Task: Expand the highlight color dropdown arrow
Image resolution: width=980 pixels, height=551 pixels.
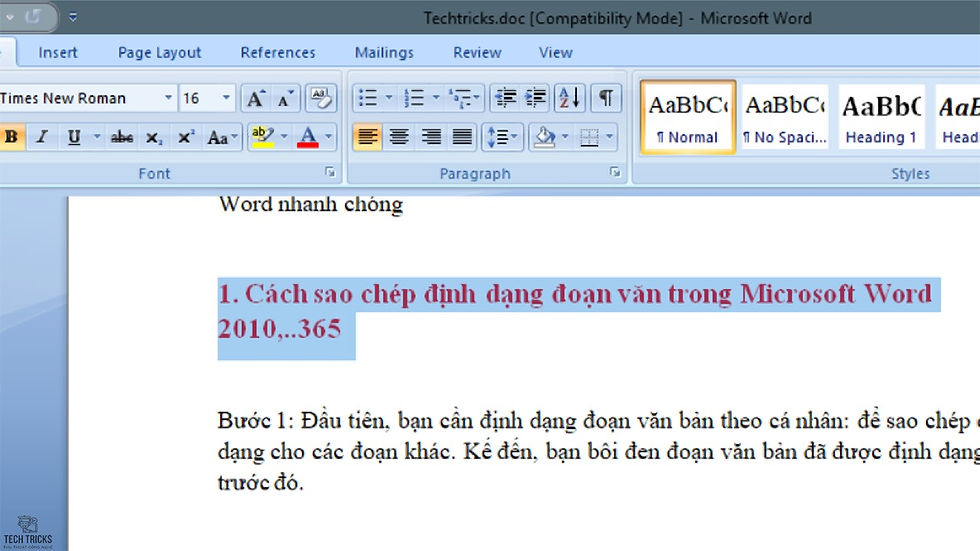Action: (284, 137)
